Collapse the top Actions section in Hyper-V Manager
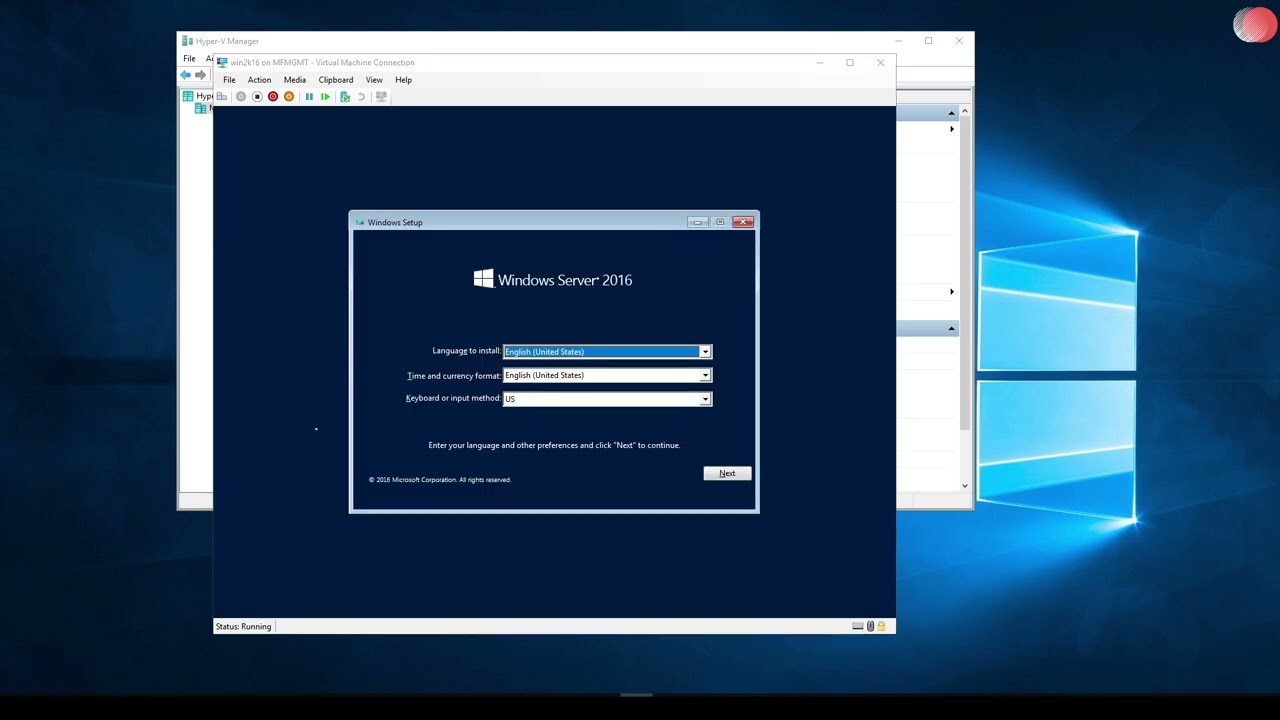 pyautogui.click(x=951, y=113)
